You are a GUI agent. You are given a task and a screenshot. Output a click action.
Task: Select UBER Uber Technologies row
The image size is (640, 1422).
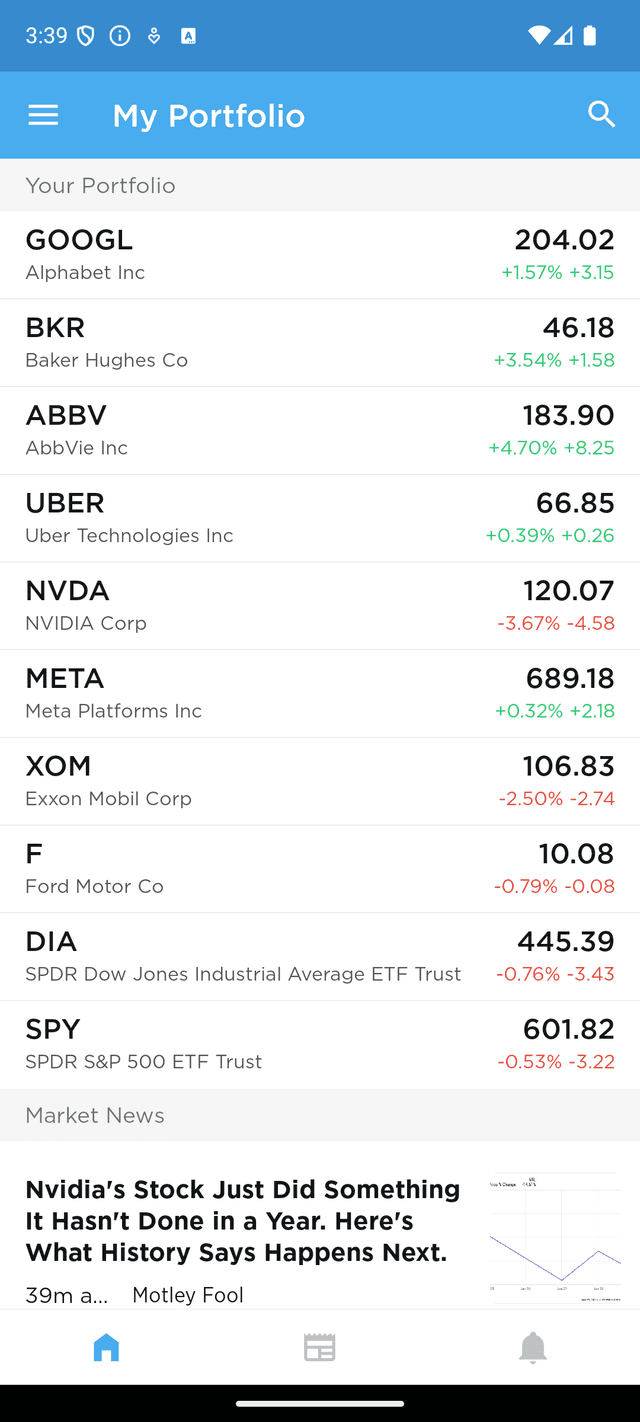point(320,517)
